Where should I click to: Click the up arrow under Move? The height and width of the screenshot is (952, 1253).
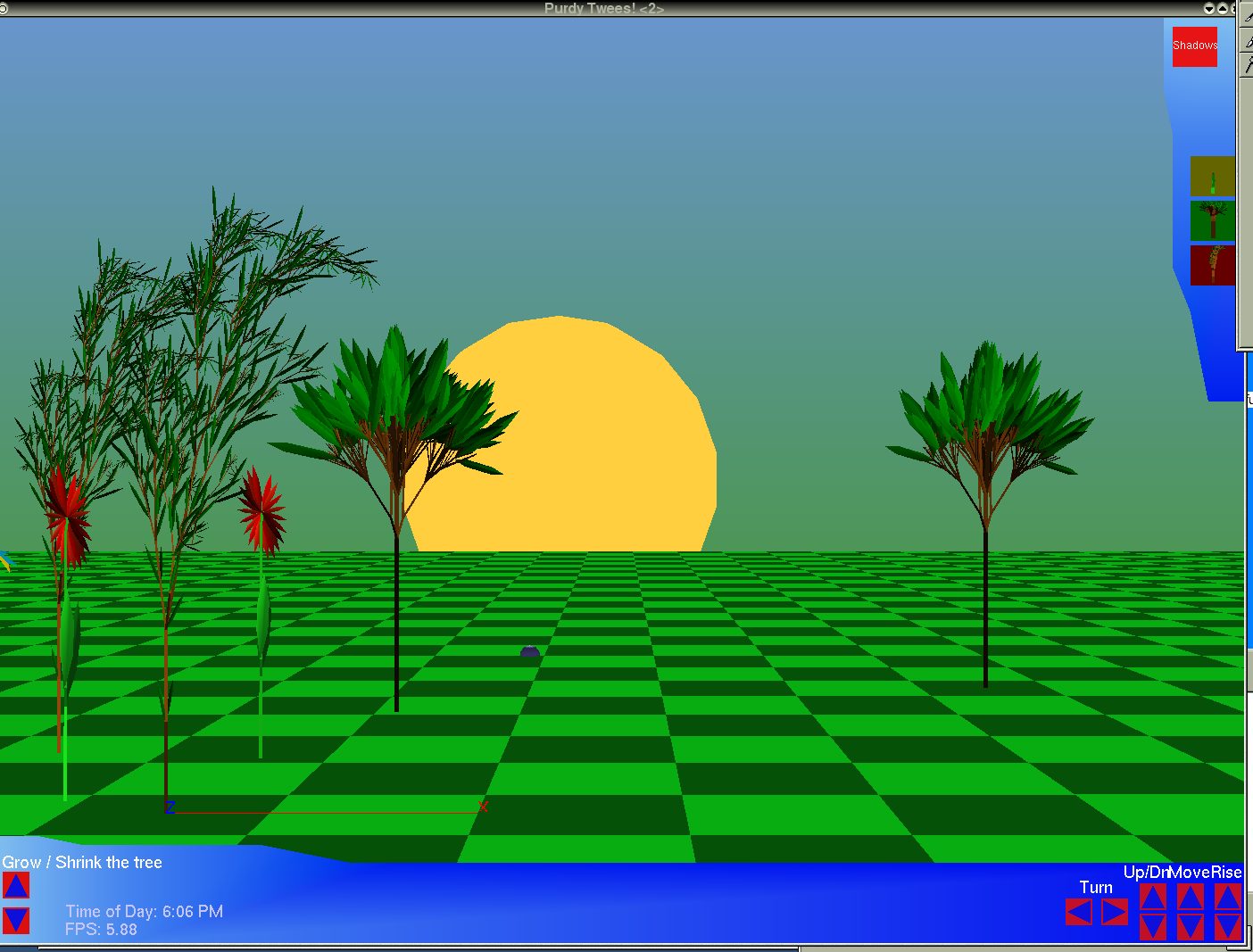point(1191,897)
